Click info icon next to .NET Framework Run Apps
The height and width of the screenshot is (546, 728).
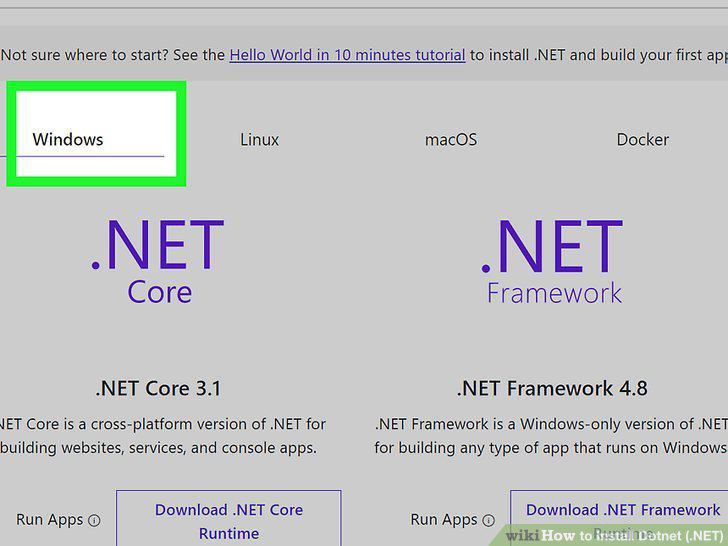488,520
